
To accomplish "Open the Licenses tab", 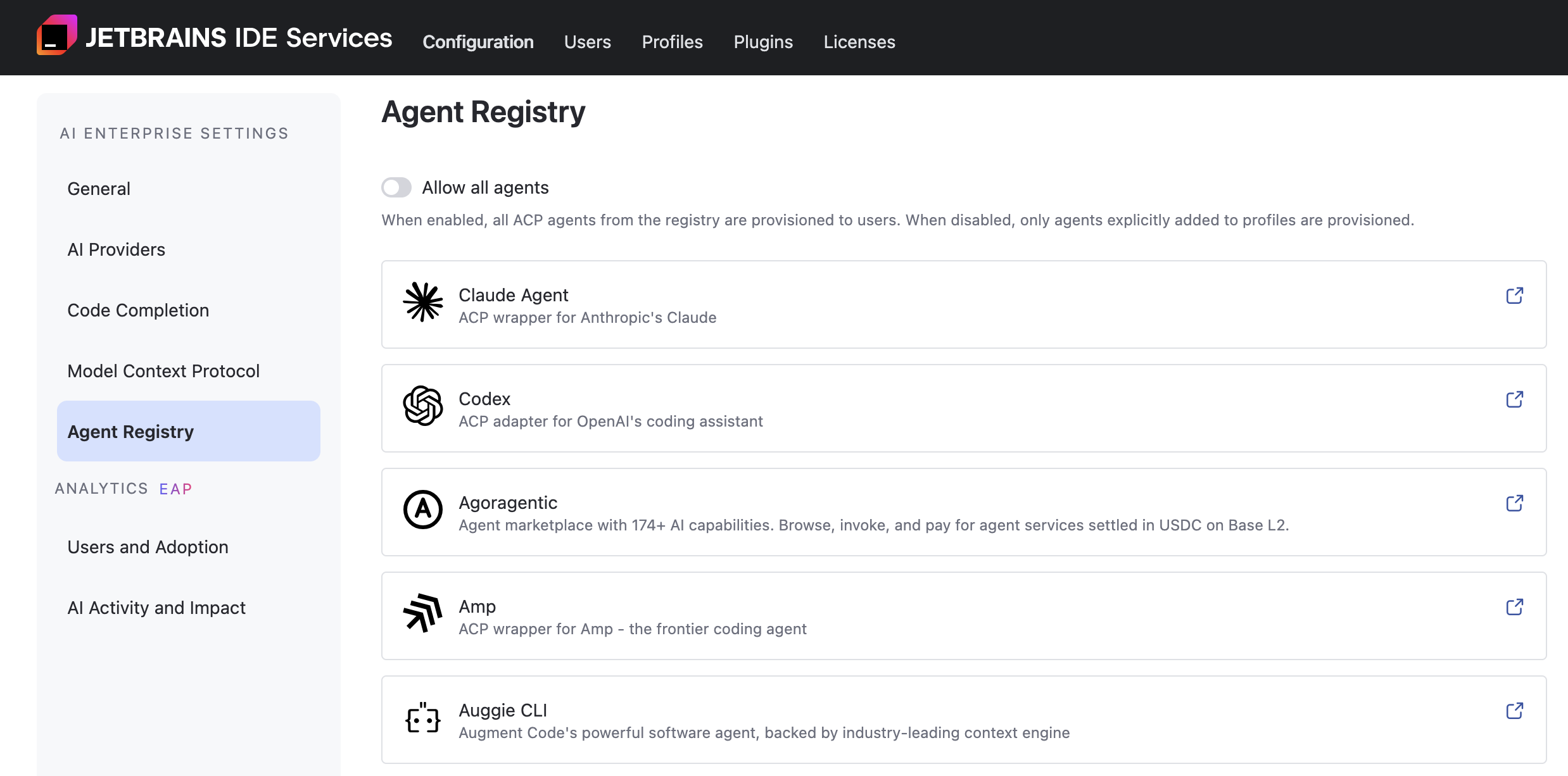I will 859,42.
